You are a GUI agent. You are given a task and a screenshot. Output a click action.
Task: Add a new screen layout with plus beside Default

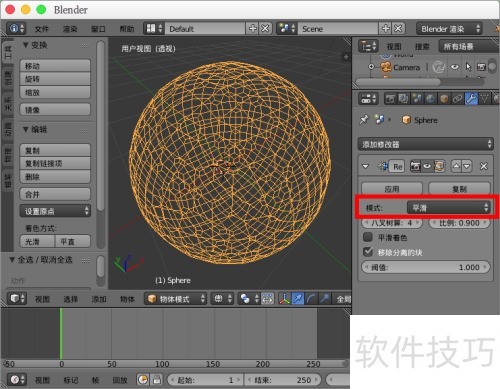253,29
